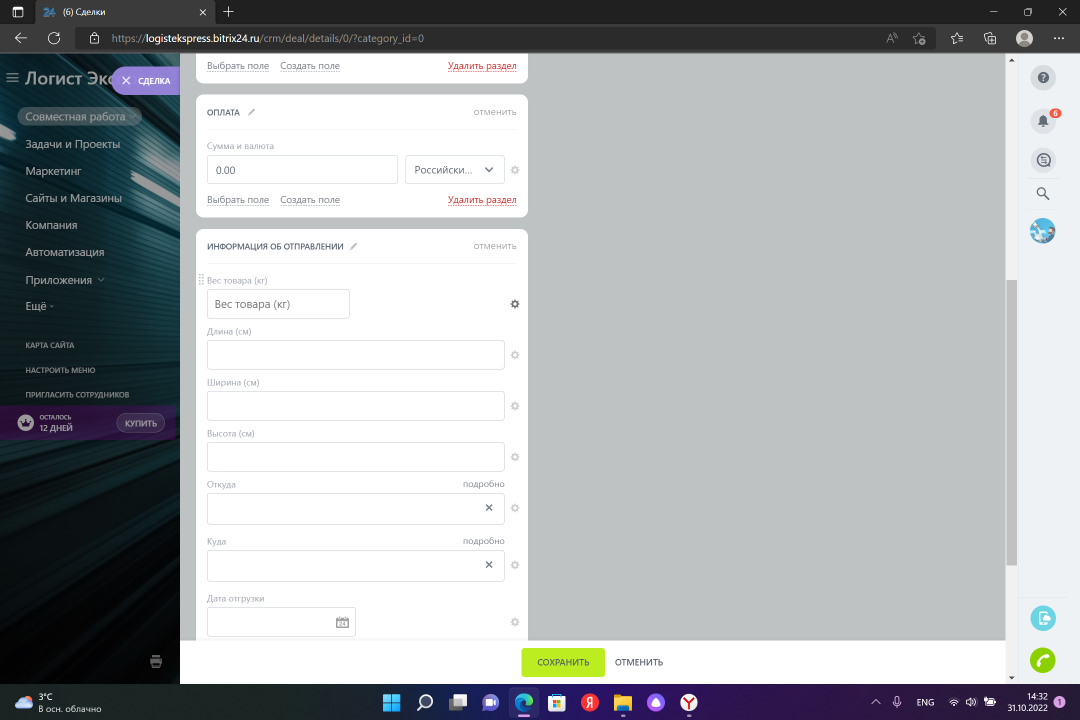The image size is (1080, 720).
Task: Click the printer icon in left sidebar
Action: coord(156,662)
